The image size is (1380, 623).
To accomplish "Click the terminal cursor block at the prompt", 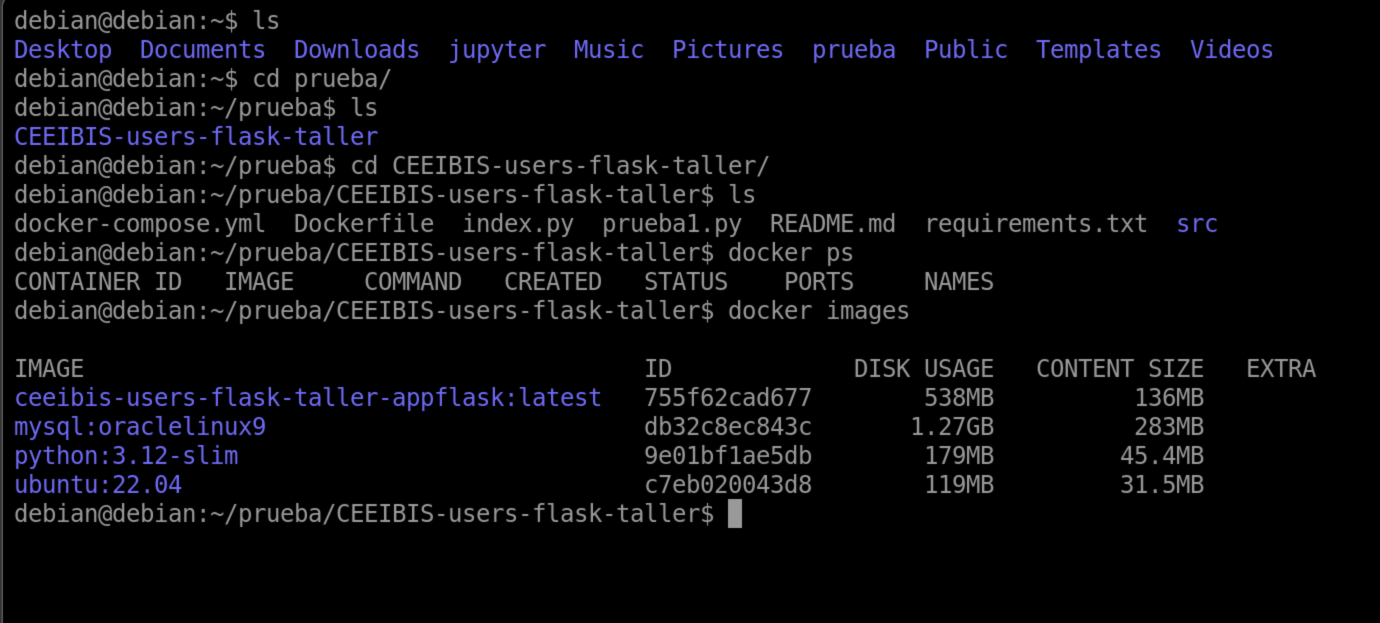I will 735,515.
